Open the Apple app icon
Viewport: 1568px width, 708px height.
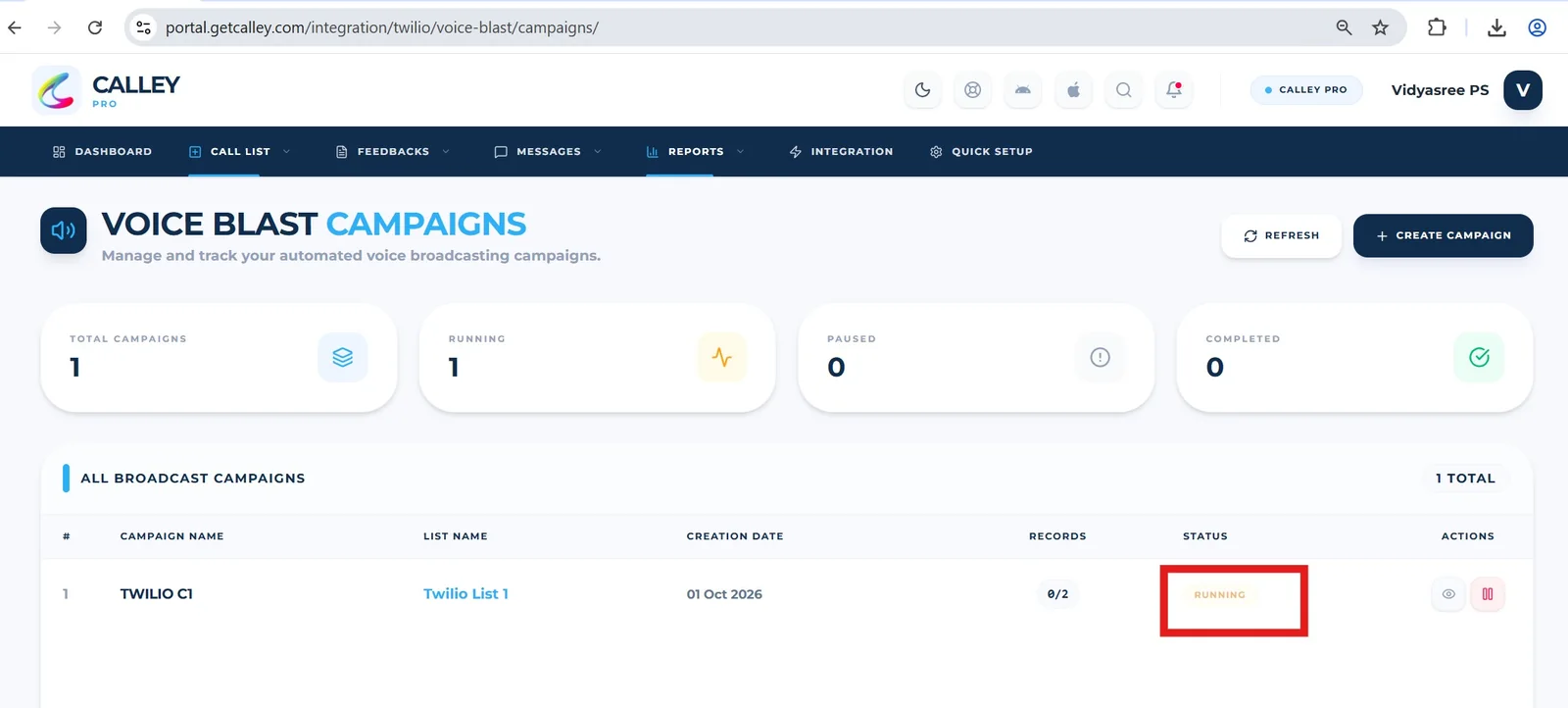(x=1073, y=90)
